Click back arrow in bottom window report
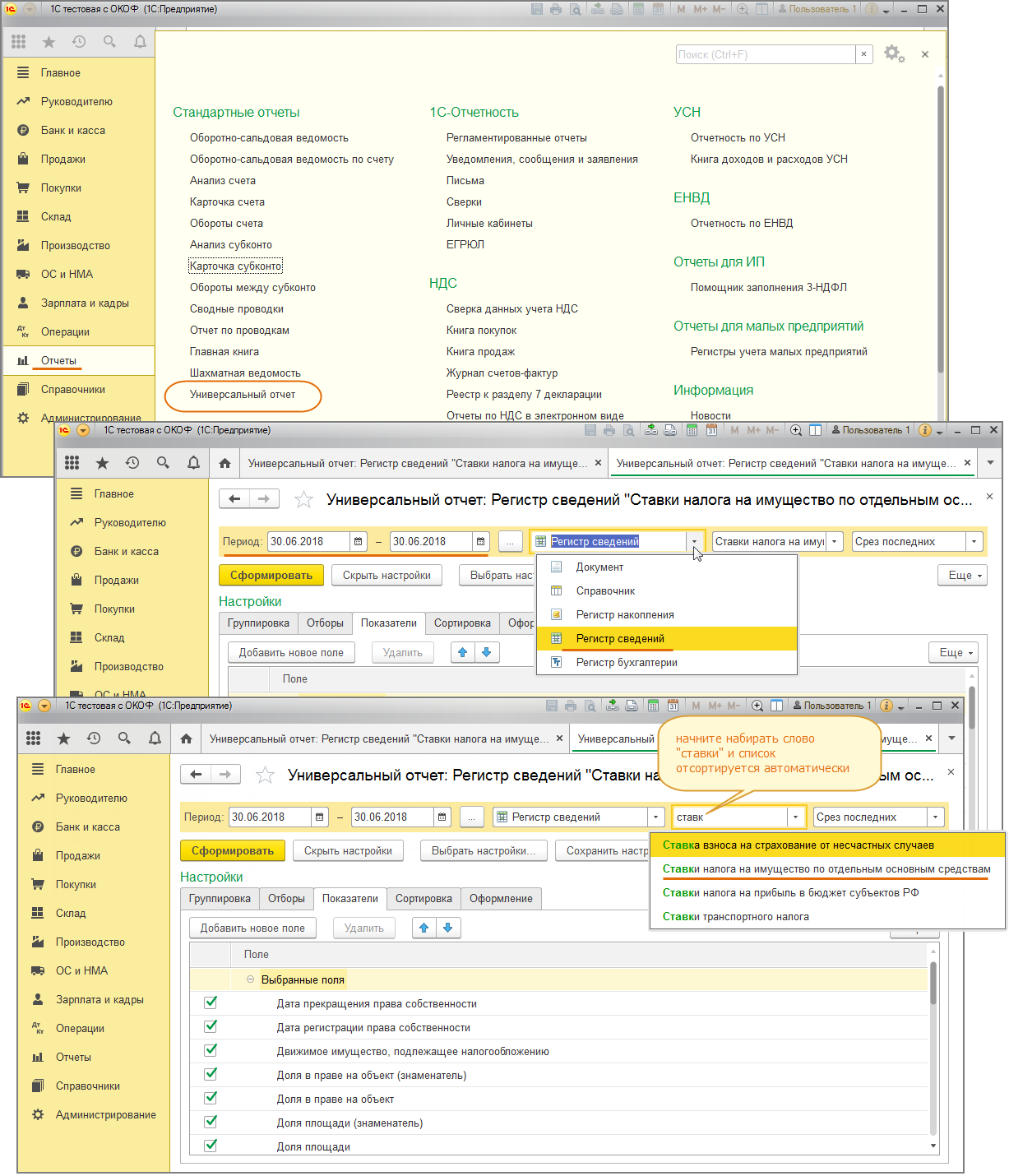Screen dimensions: 1009x1176 pos(196,774)
